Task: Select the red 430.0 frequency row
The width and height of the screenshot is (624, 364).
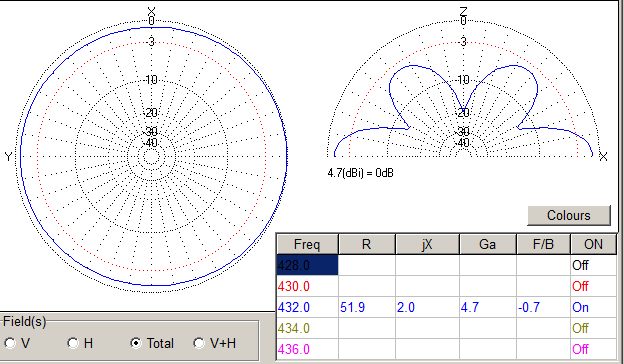Action: point(447,286)
